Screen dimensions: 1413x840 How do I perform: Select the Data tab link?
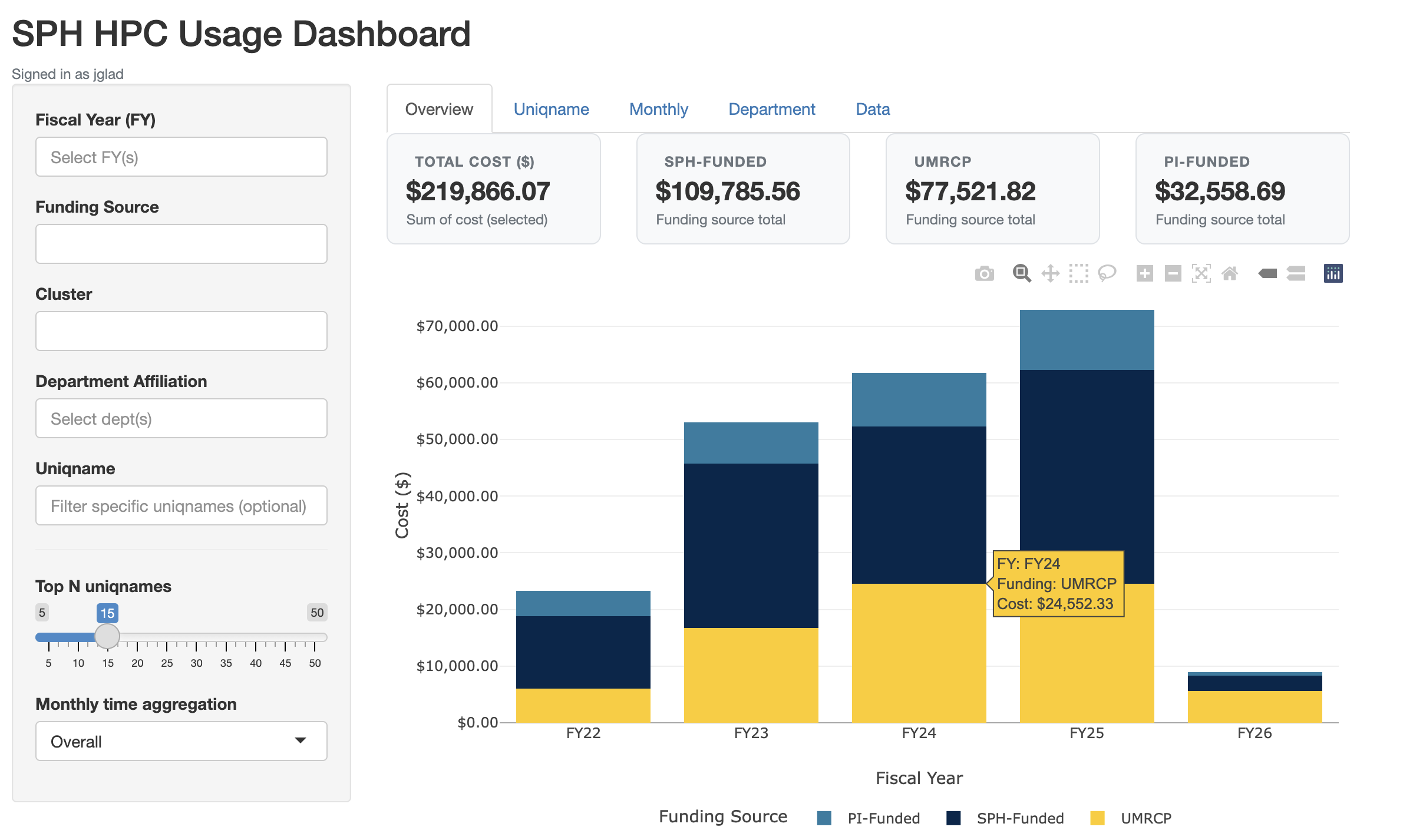[x=872, y=109]
